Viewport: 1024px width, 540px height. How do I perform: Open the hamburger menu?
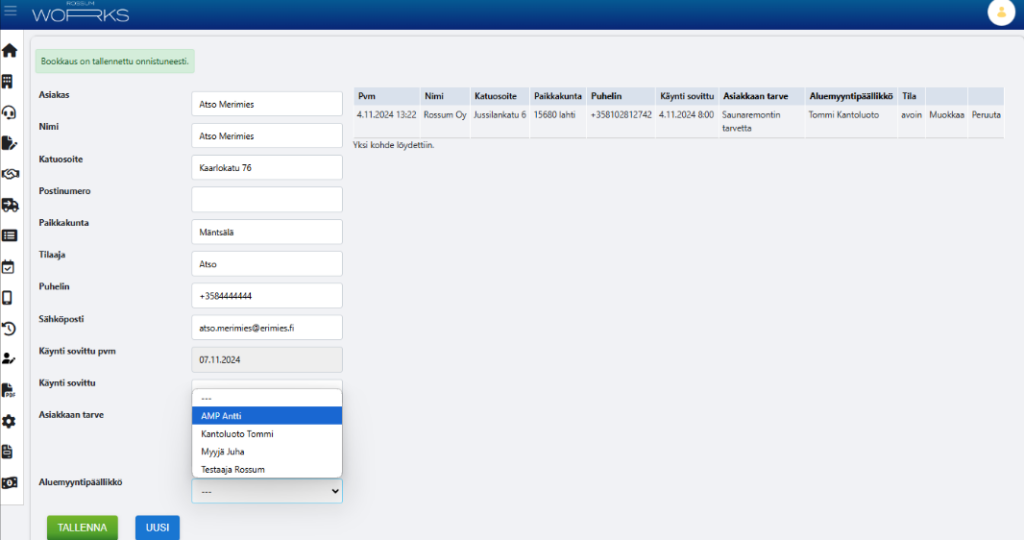10,11
